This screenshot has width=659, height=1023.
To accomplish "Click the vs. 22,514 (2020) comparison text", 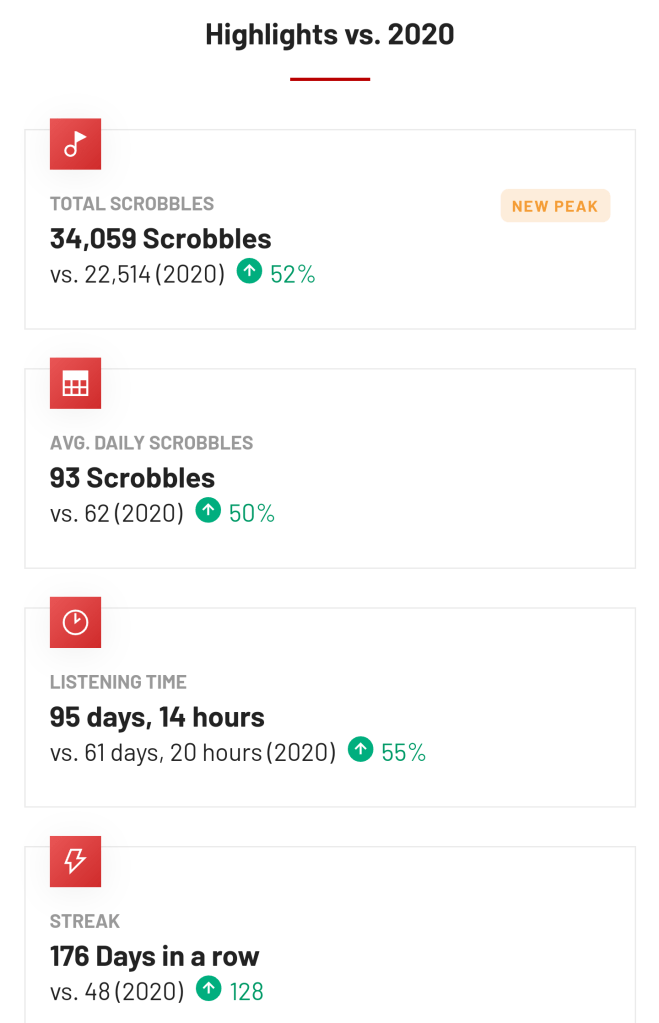I will (x=137, y=273).
